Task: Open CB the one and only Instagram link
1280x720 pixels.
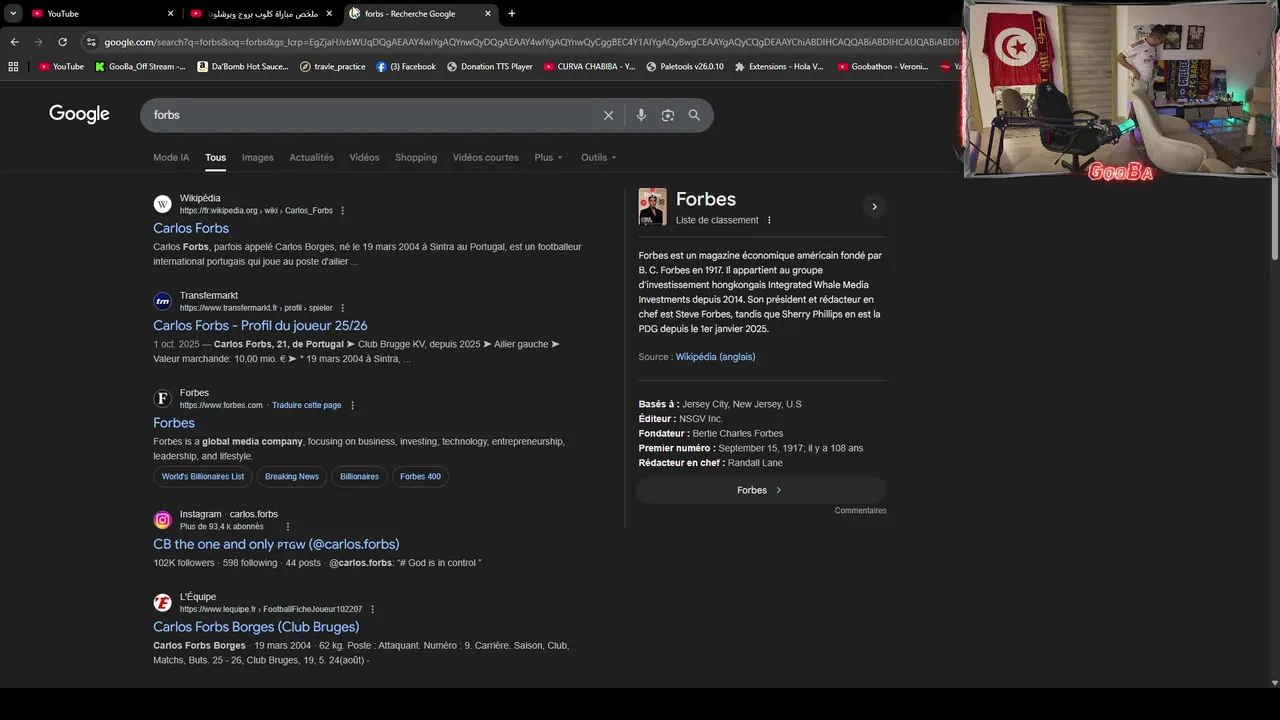Action: pyautogui.click(x=276, y=544)
